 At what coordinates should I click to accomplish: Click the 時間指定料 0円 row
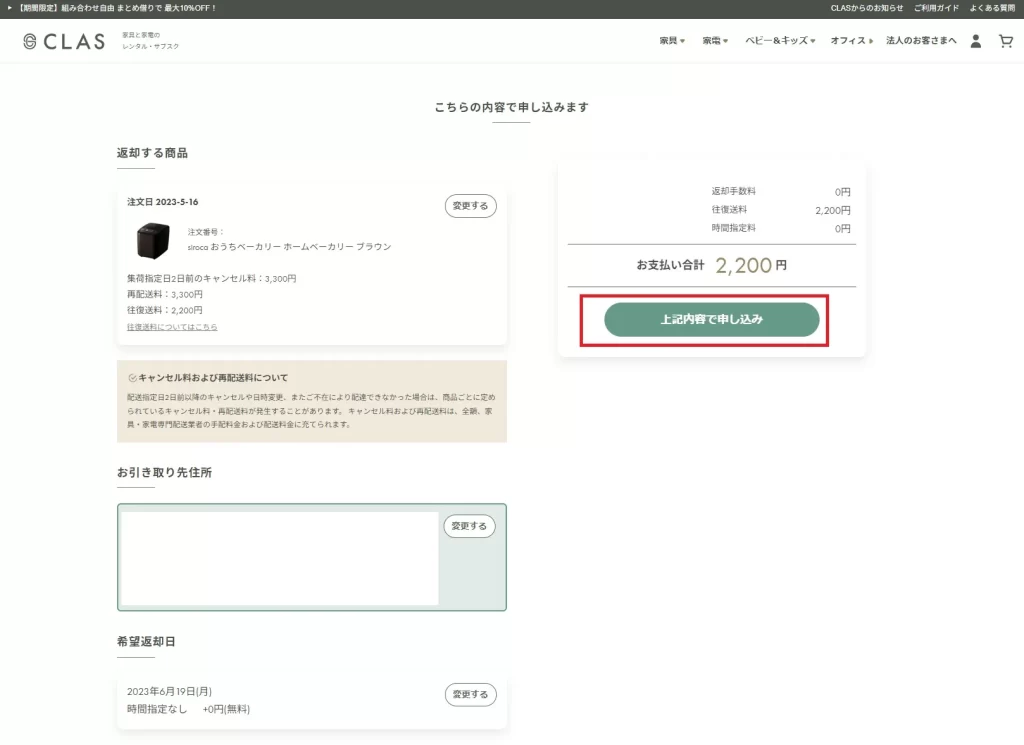point(780,229)
